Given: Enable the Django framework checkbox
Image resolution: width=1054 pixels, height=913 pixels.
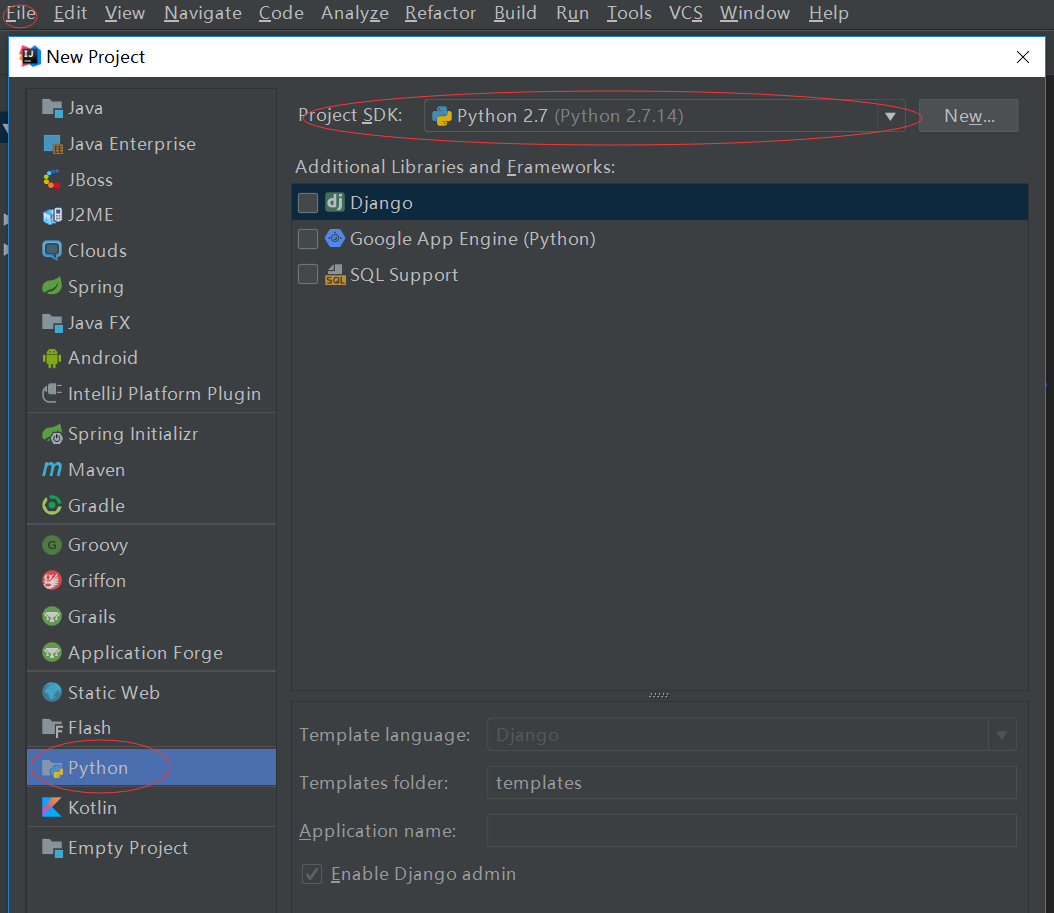Looking at the screenshot, I should pos(308,202).
